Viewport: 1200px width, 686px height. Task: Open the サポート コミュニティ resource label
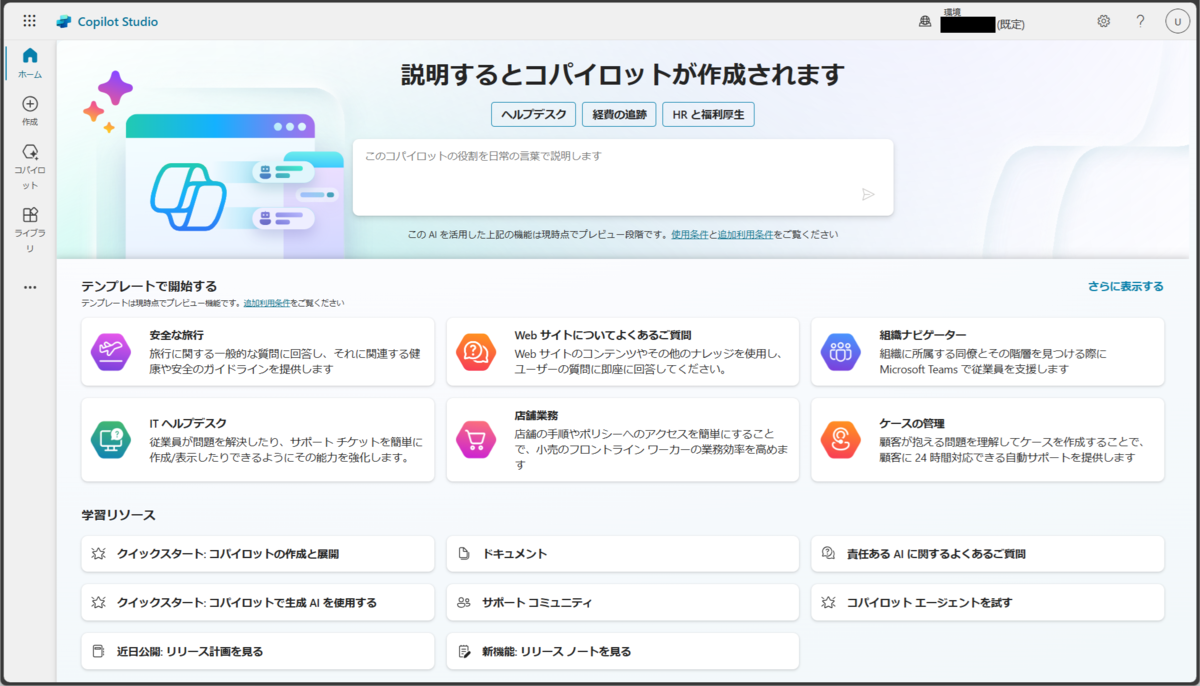pos(538,602)
